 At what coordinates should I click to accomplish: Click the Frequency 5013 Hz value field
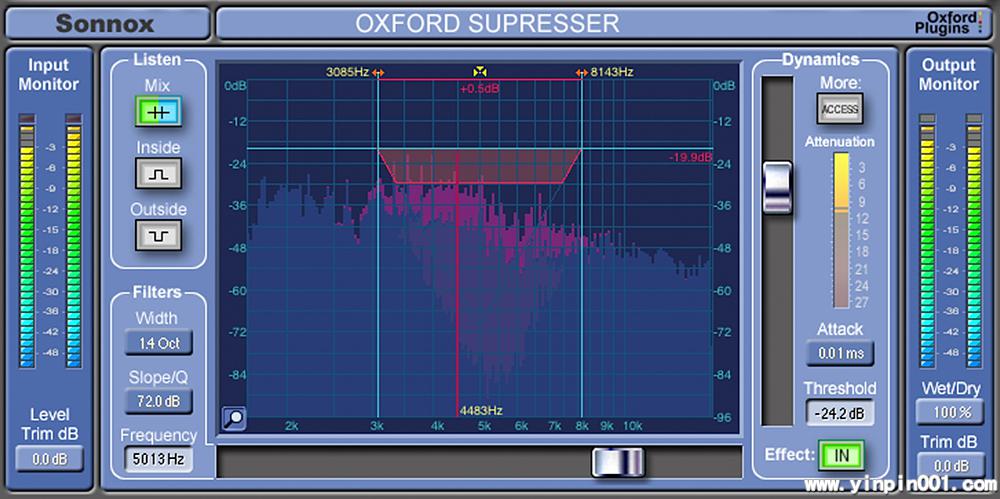158,460
